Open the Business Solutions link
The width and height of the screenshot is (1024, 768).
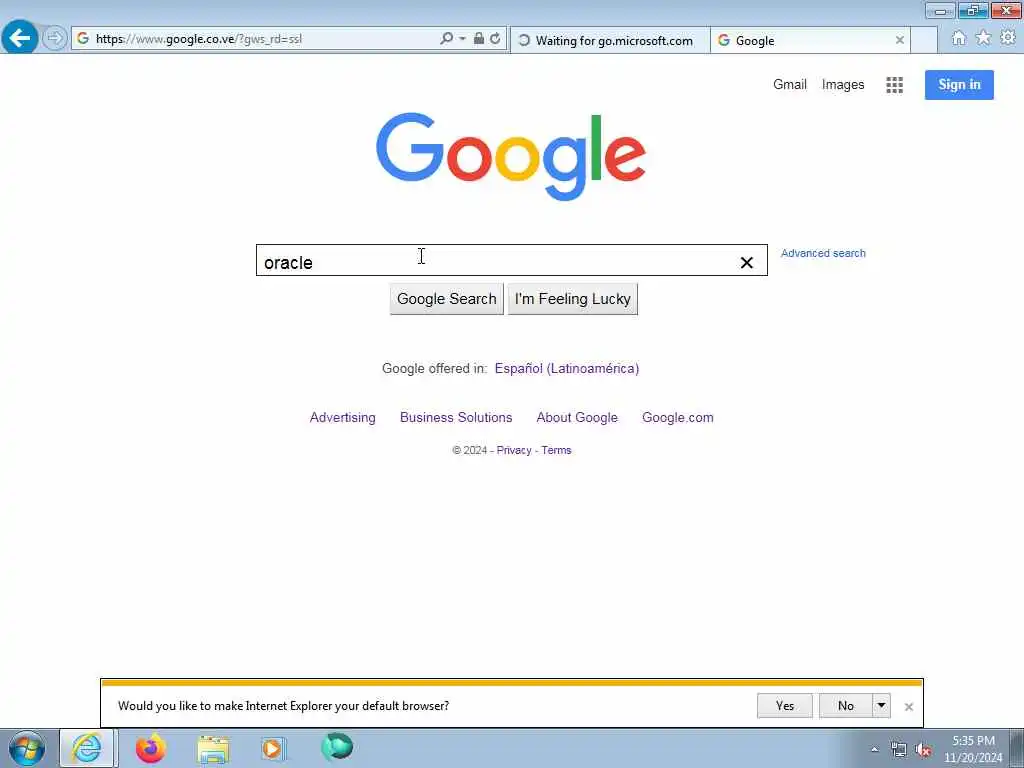pyautogui.click(x=456, y=417)
